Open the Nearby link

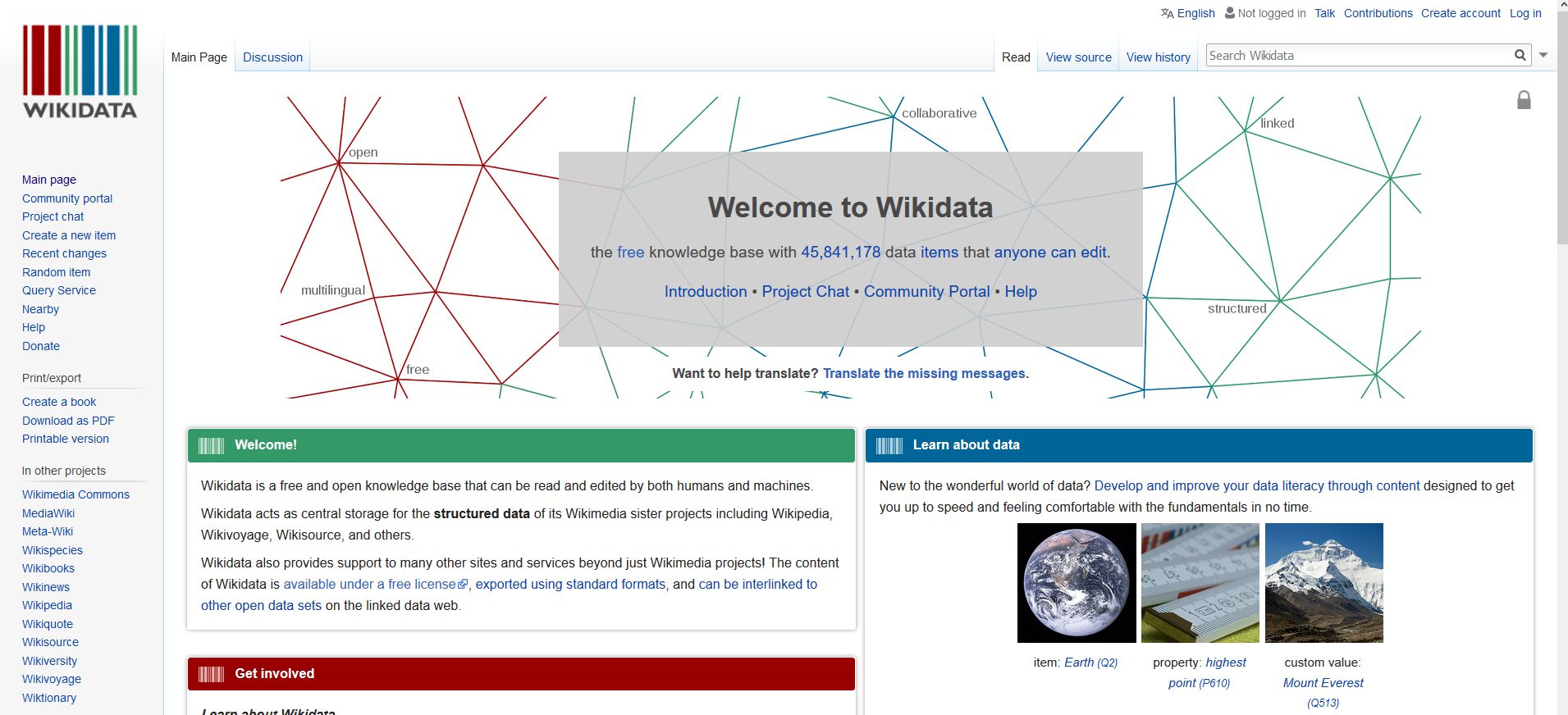pos(40,309)
